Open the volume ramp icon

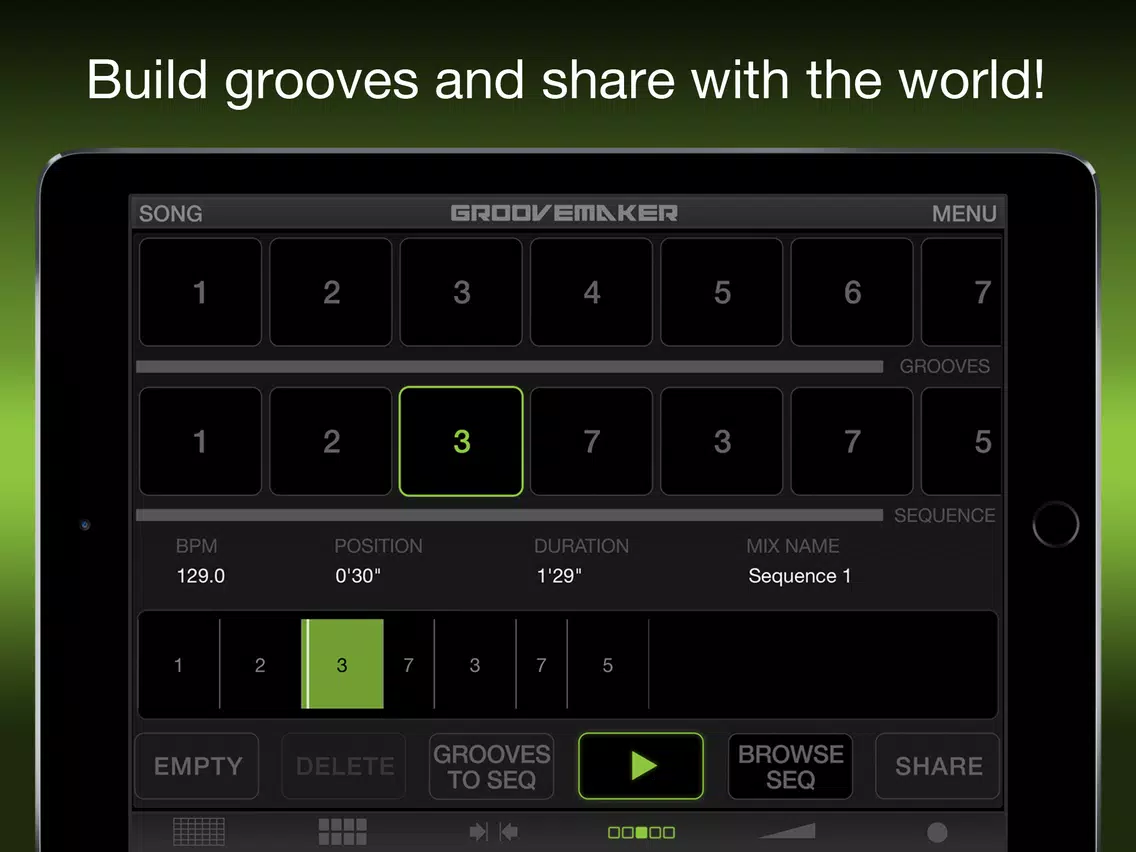pos(788,831)
